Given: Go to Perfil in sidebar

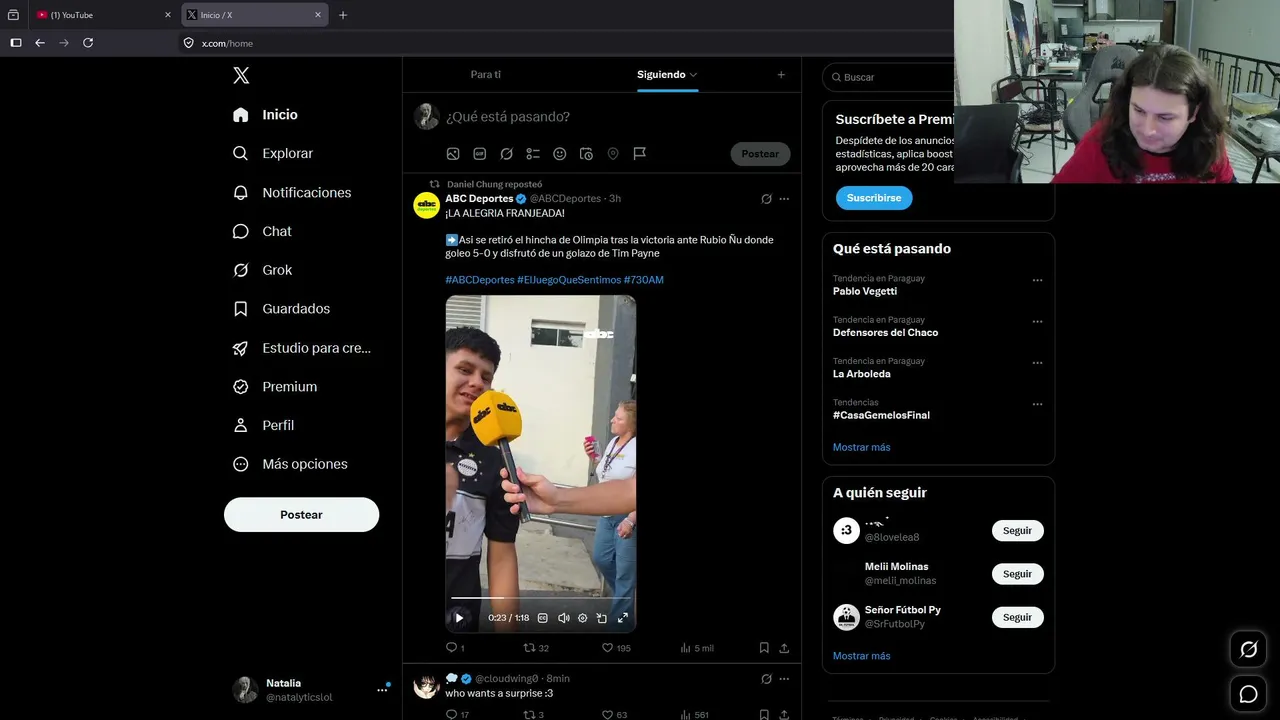Looking at the screenshot, I should [x=263, y=425].
